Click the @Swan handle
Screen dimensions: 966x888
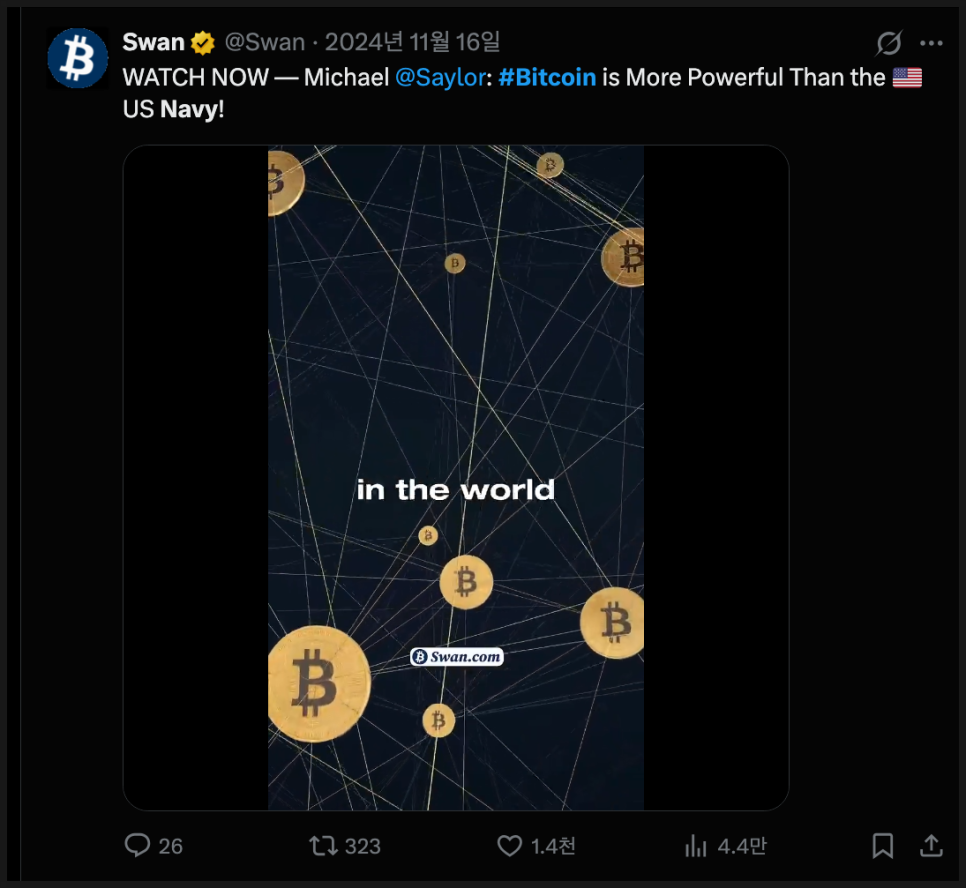[x=264, y=42]
